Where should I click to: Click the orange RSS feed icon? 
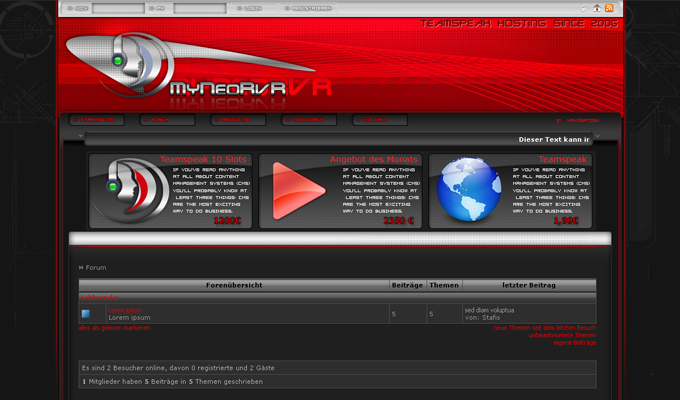609,8
